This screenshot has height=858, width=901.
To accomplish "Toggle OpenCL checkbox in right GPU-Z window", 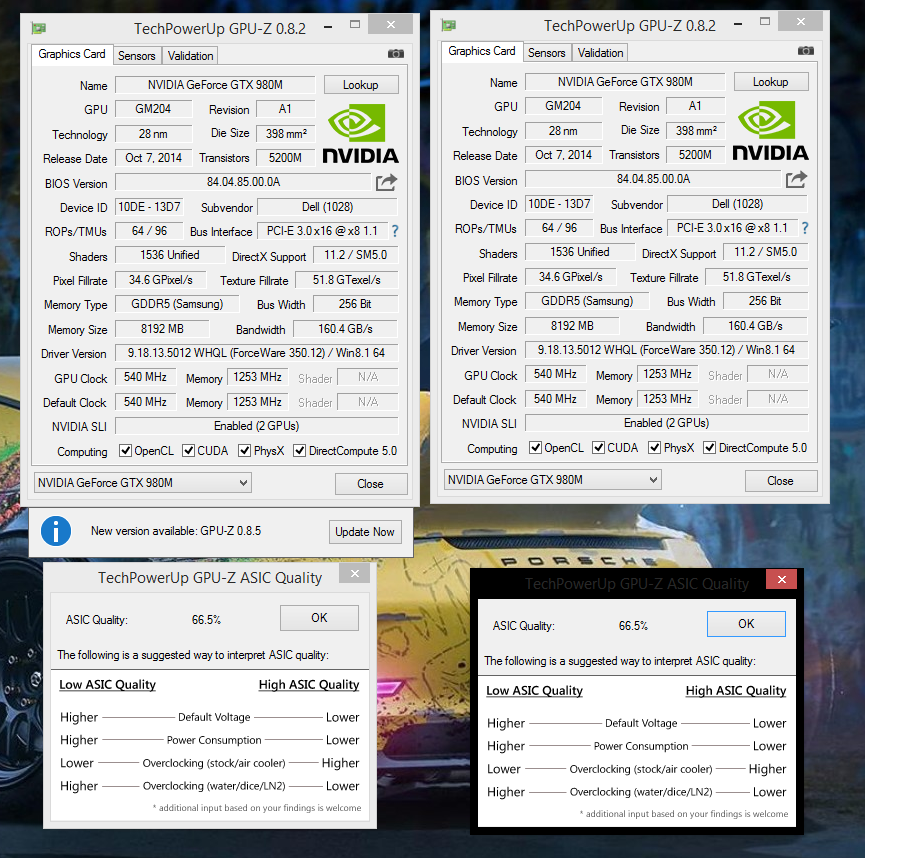I will coord(536,448).
